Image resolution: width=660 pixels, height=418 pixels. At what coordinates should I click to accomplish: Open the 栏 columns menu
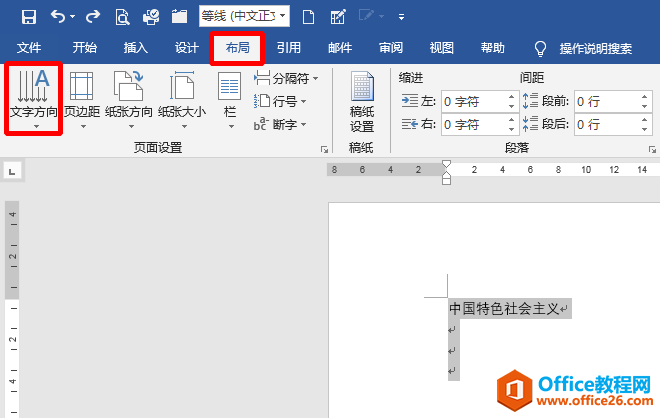tap(230, 99)
